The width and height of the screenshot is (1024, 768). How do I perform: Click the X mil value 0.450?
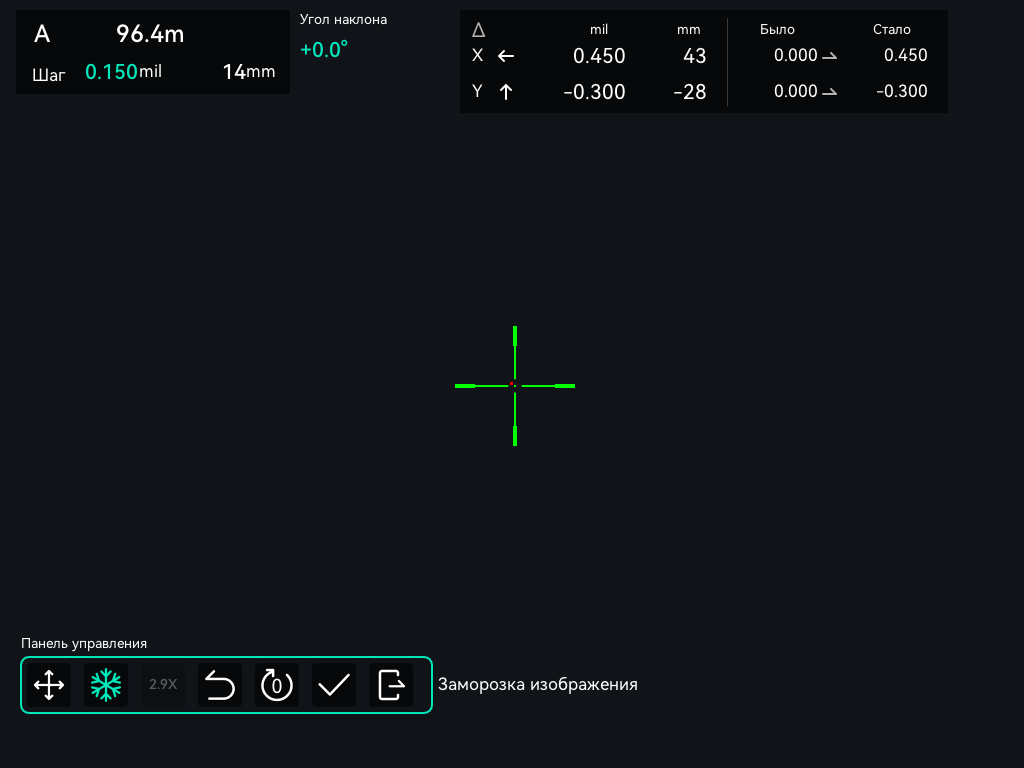pyautogui.click(x=599, y=56)
